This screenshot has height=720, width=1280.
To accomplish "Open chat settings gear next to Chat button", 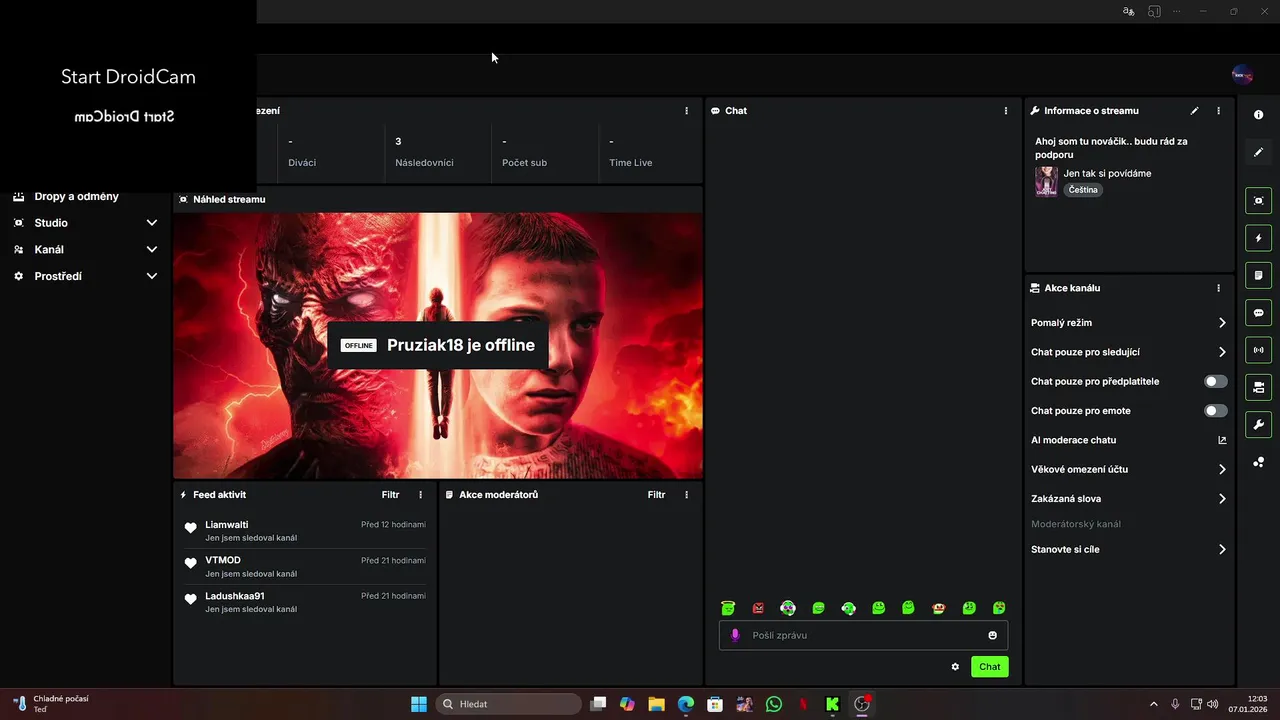I will coord(955,667).
